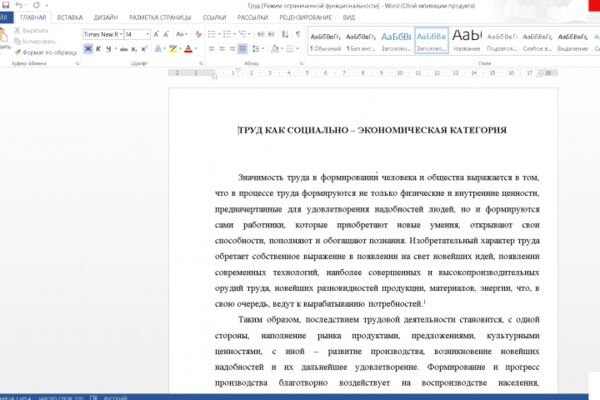
Task: Undo the last action
Action: tap(19, 5)
